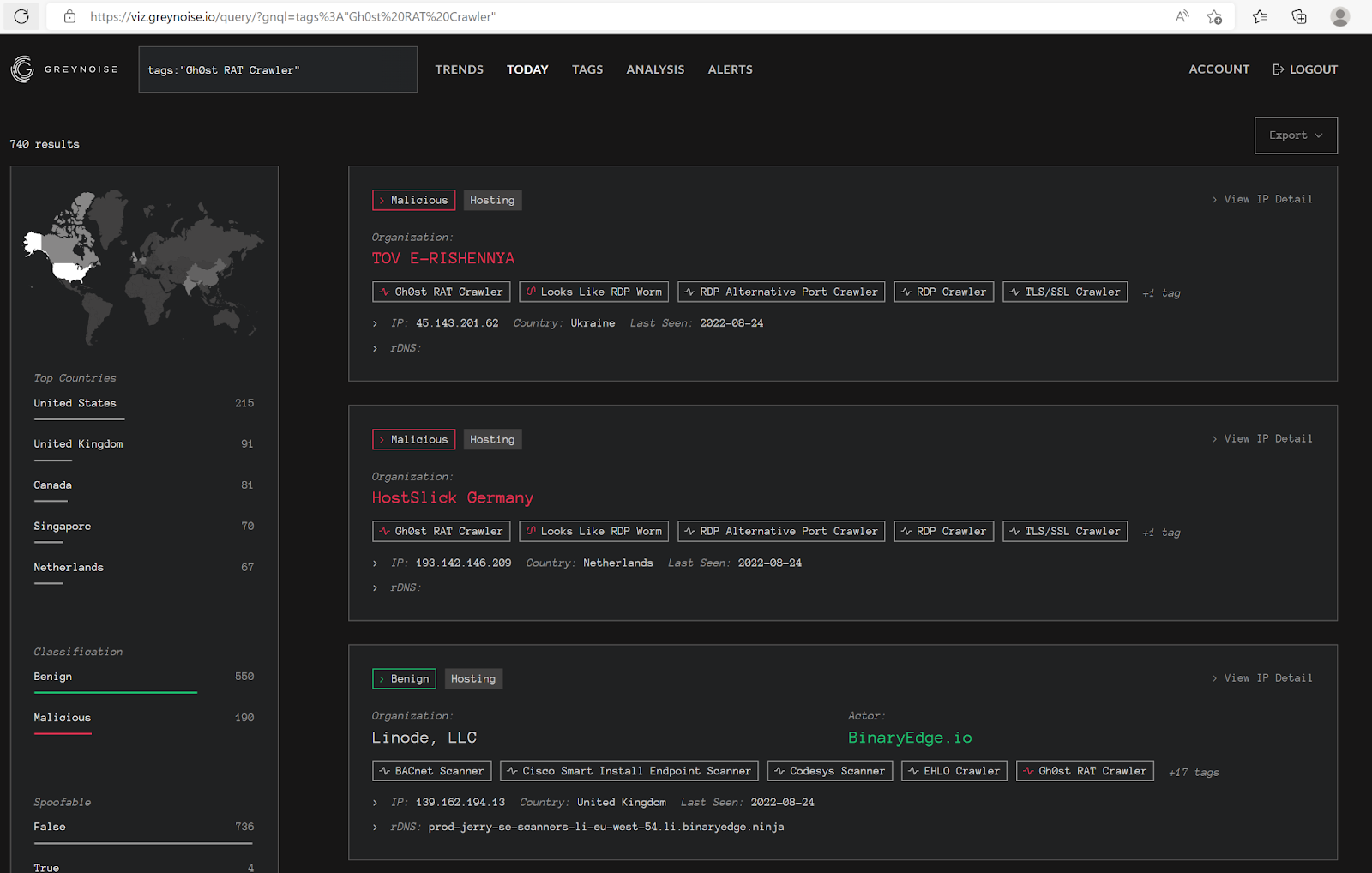This screenshot has height=873, width=1372.
Task: Click TLS/SSL Crawler tag on TOV E-RISHENNYA
Action: (x=1065, y=292)
